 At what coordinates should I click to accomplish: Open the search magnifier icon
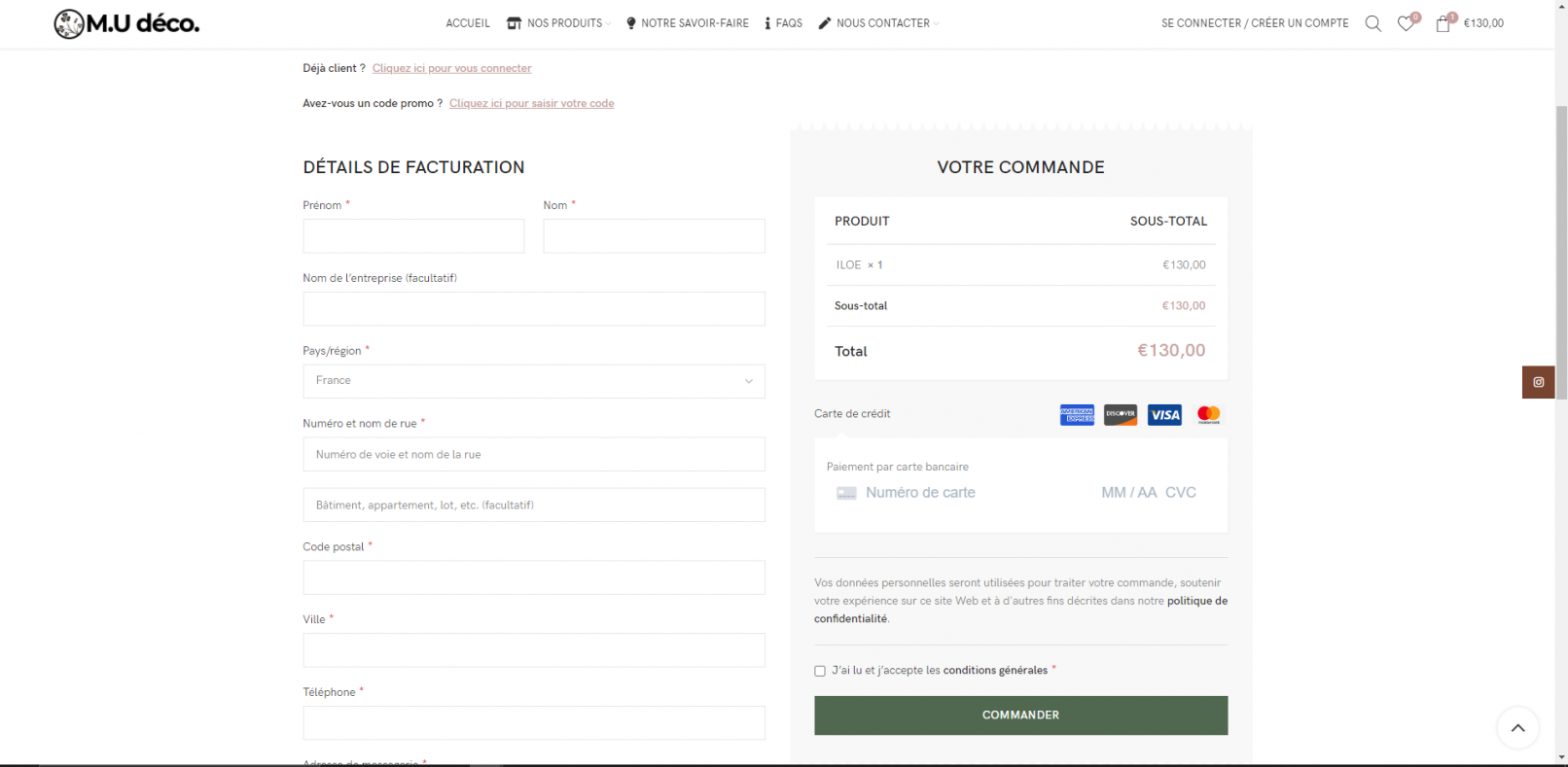(x=1372, y=23)
